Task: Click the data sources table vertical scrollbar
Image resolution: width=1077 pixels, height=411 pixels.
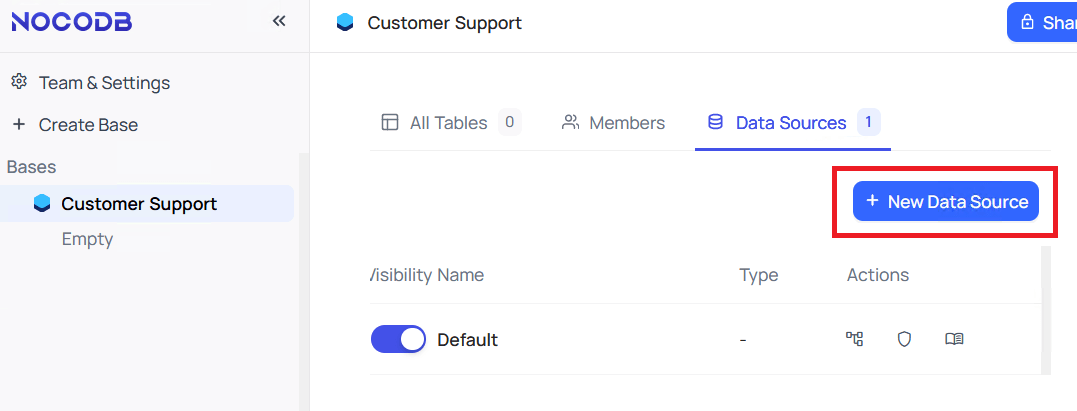Action: tap(1046, 310)
